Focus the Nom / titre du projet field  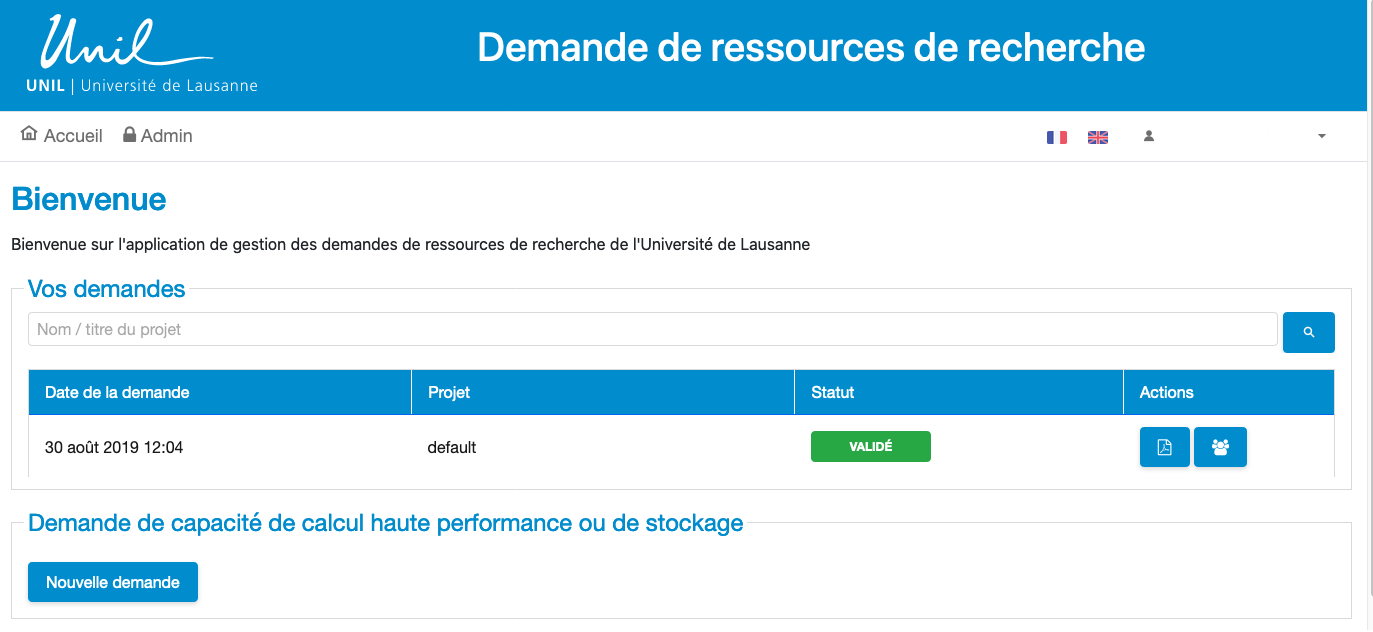point(652,329)
